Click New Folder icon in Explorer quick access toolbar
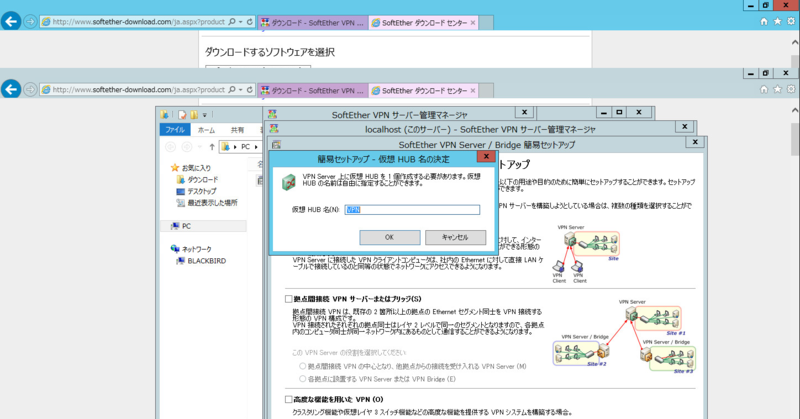 [x=194, y=115]
